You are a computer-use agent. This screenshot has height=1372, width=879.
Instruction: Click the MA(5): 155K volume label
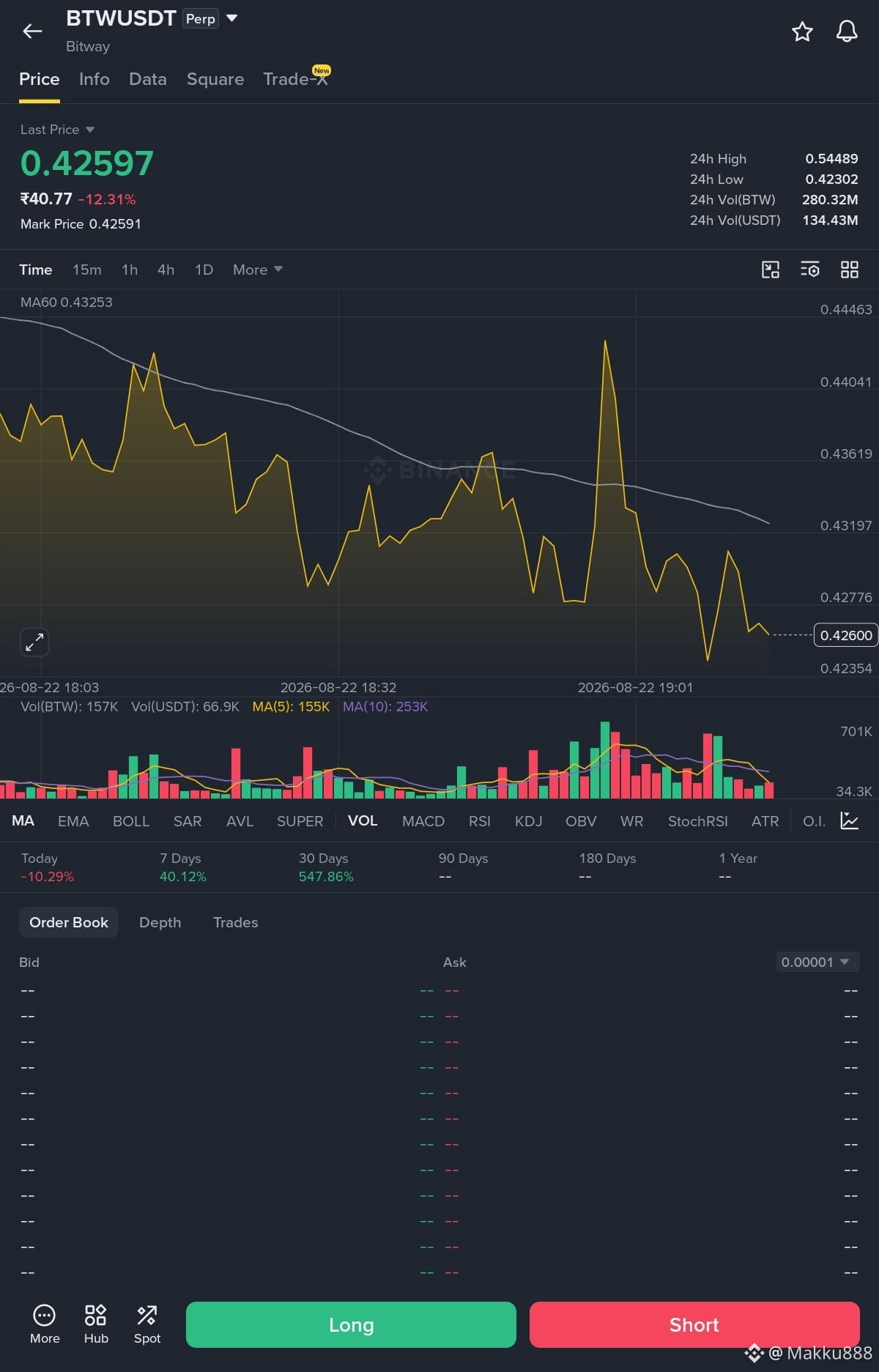(x=291, y=707)
